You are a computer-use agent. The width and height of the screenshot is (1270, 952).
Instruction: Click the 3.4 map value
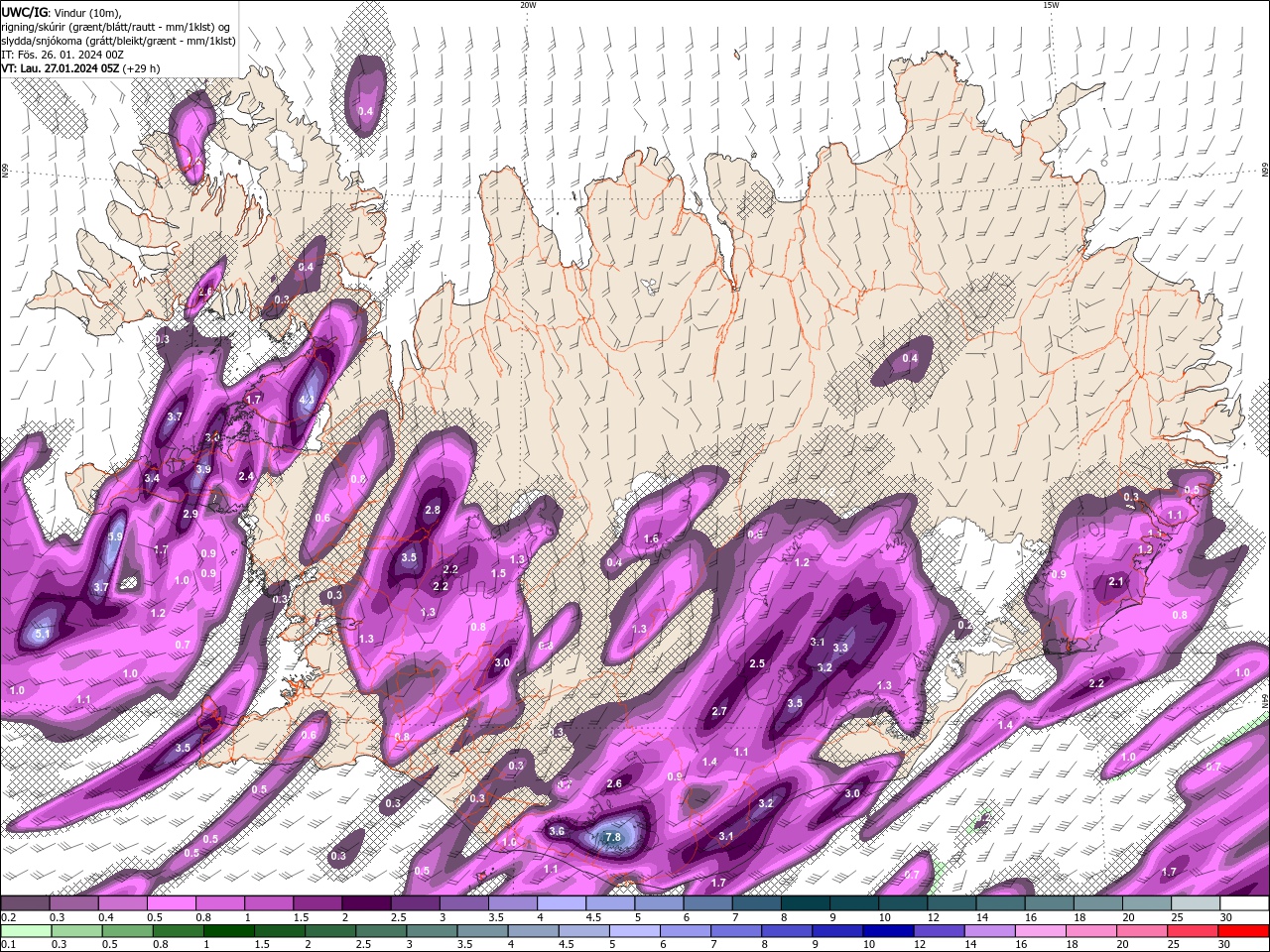pos(152,478)
